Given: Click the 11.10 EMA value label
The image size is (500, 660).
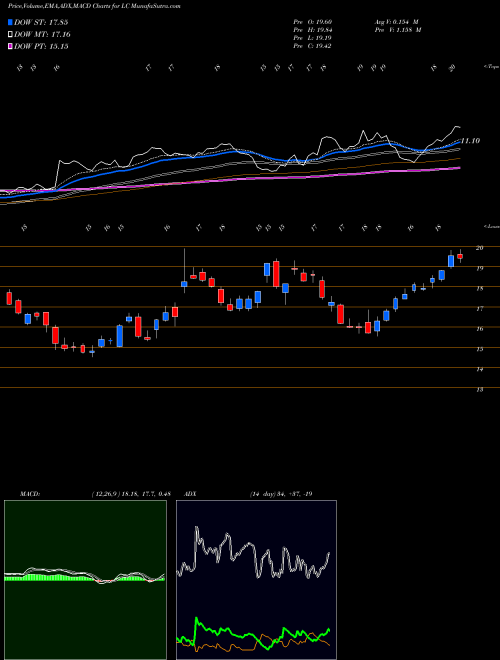Looking at the screenshot, I should 471,141.
